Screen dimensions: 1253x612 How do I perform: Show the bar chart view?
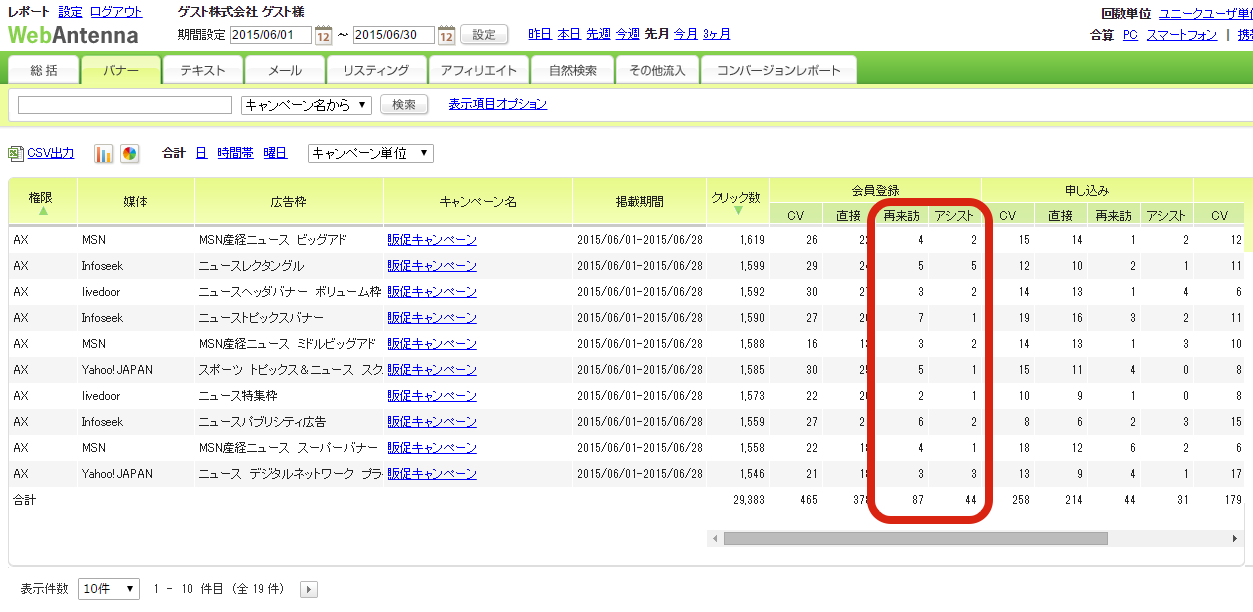104,154
